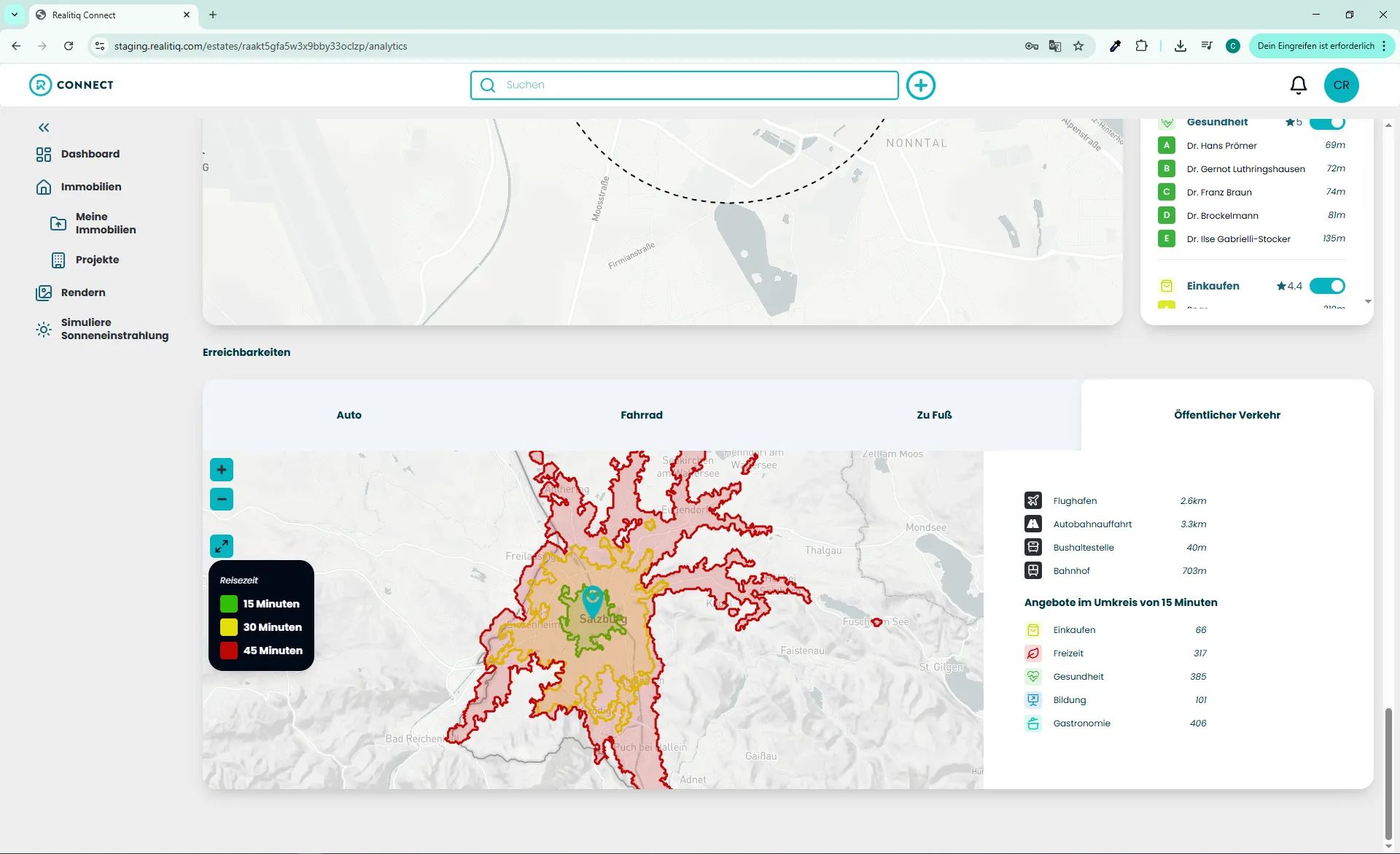This screenshot has height=854, width=1400.
Task: Click the browser address bar URL
Action: coord(260,46)
